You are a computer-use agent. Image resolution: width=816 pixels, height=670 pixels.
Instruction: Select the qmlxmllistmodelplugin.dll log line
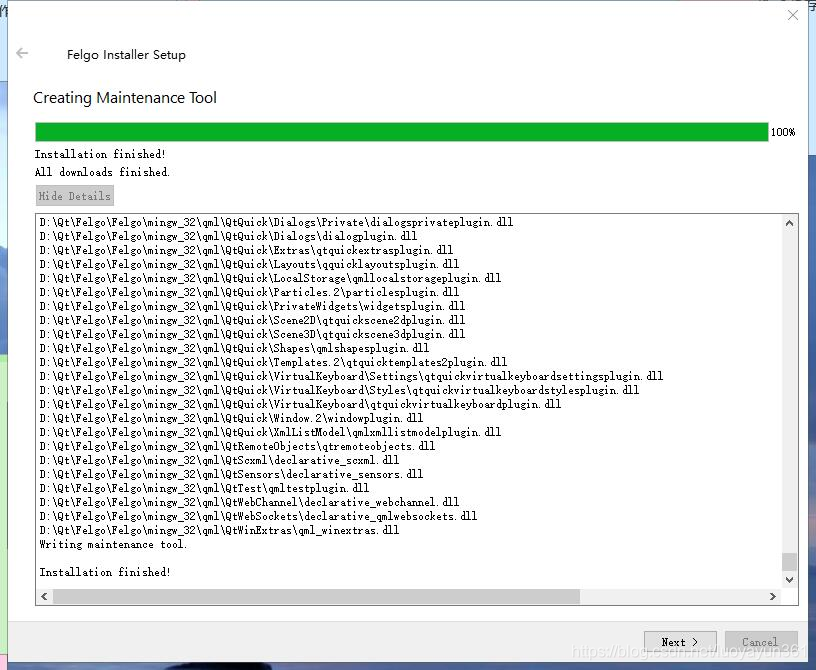[x=270, y=432]
